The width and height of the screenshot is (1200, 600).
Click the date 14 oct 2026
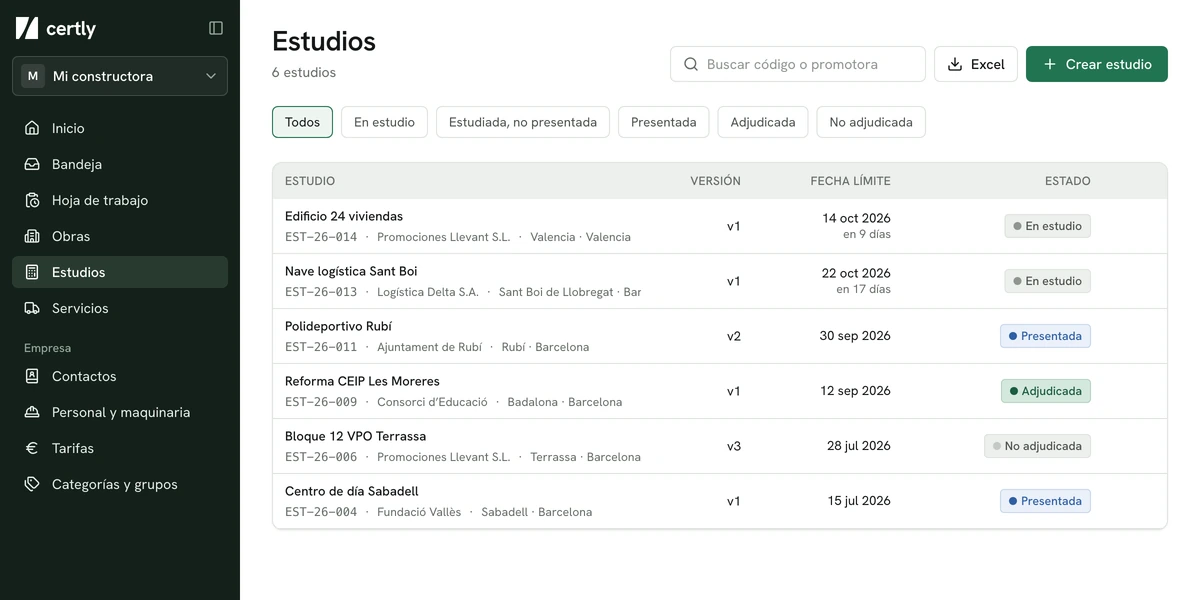click(x=856, y=218)
